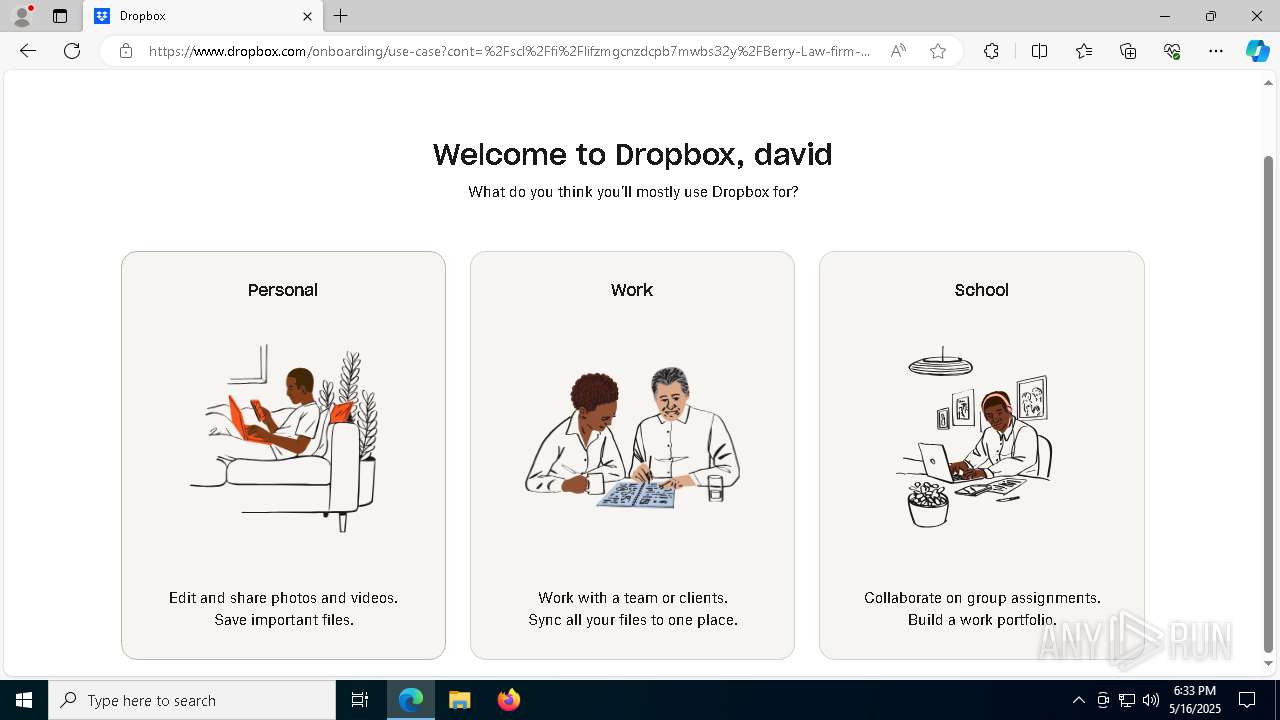
Task: Open a new browser tab
Action: tap(341, 16)
